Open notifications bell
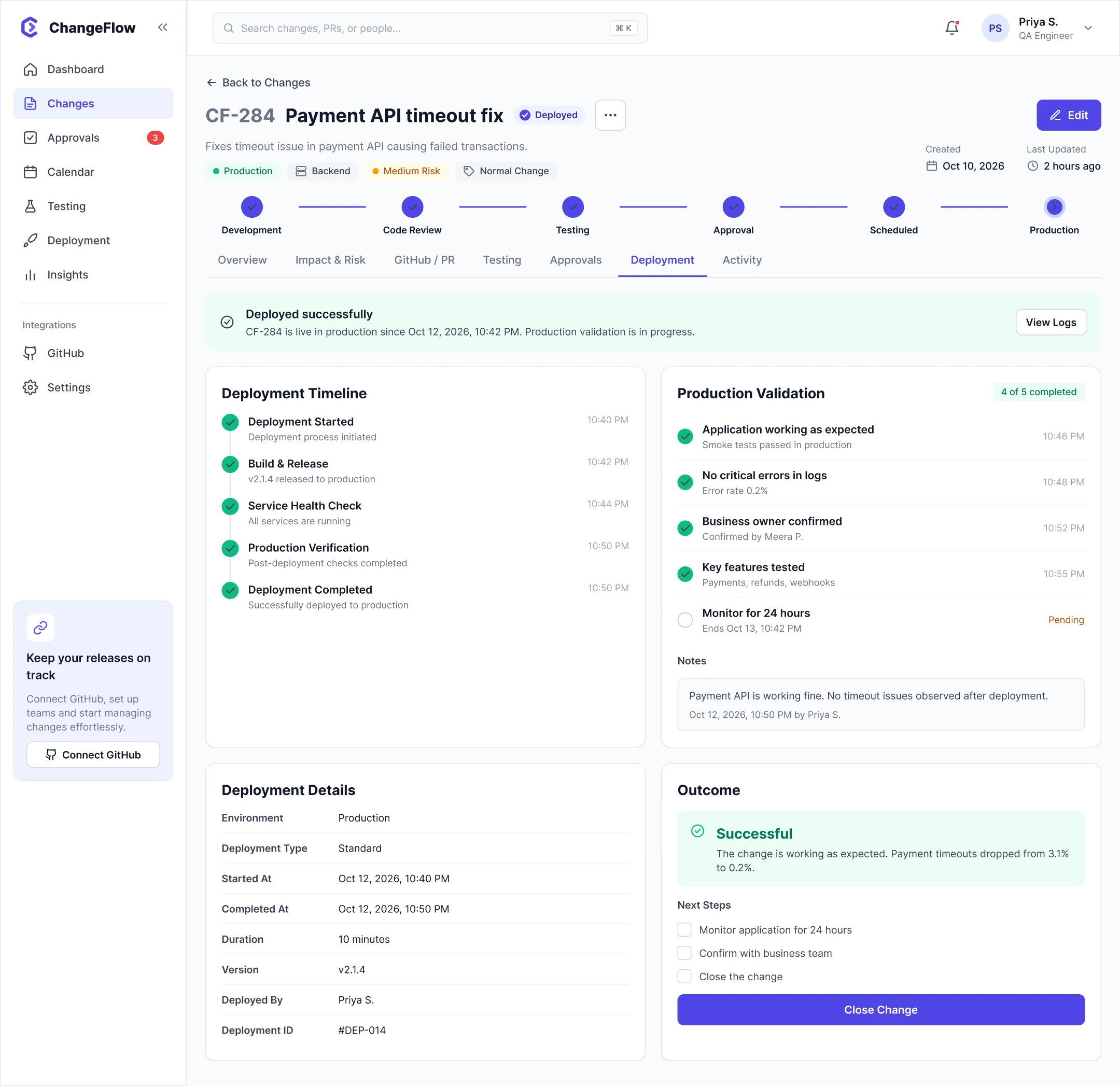The width and height of the screenshot is (1120, 1086). point(951,28)
